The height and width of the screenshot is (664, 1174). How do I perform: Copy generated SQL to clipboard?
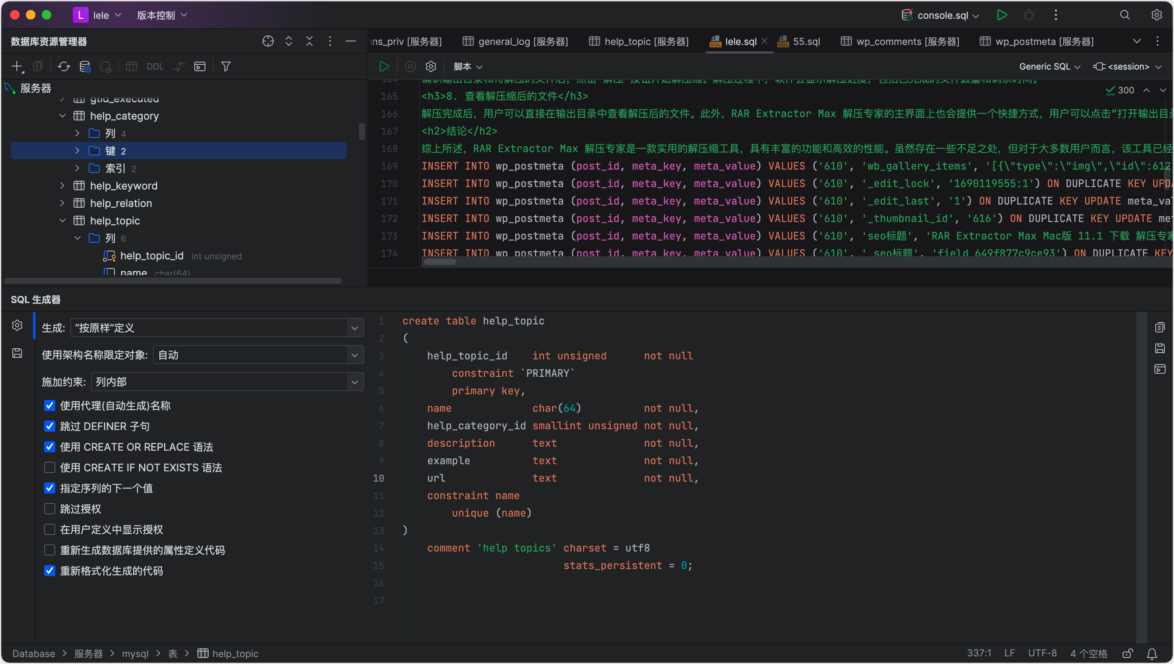tap(1160, 327)
